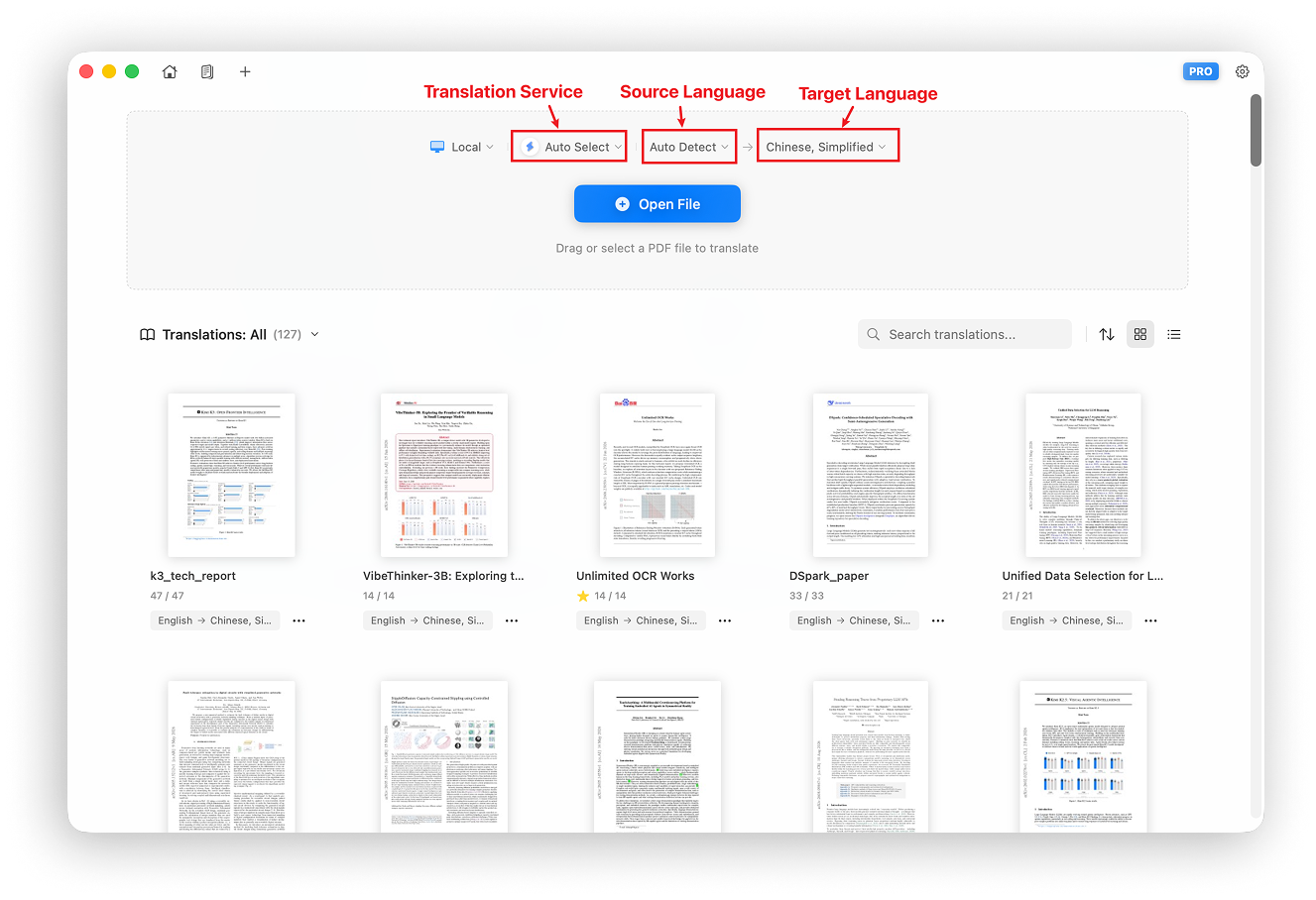This screenshot has width=1316, height=900.
Task: Click the k3_tech_report title text
Action: click(193, 576)
